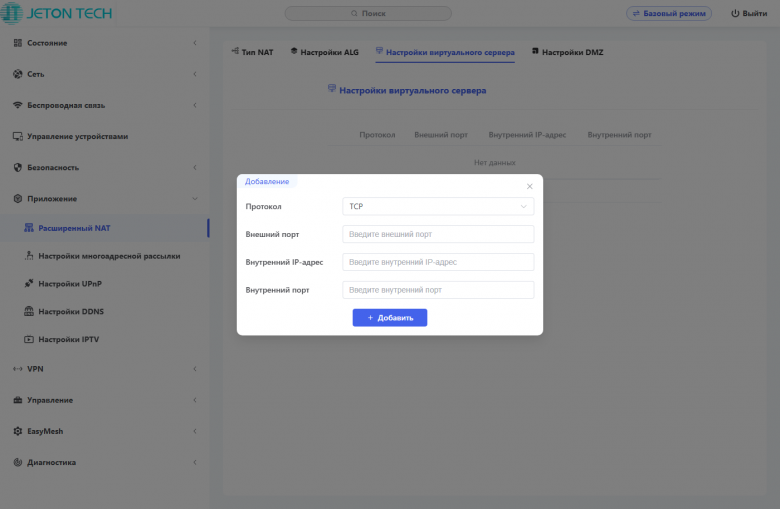
Task: Open the Протокол TCP dropdown
Action: coord(438,206)
